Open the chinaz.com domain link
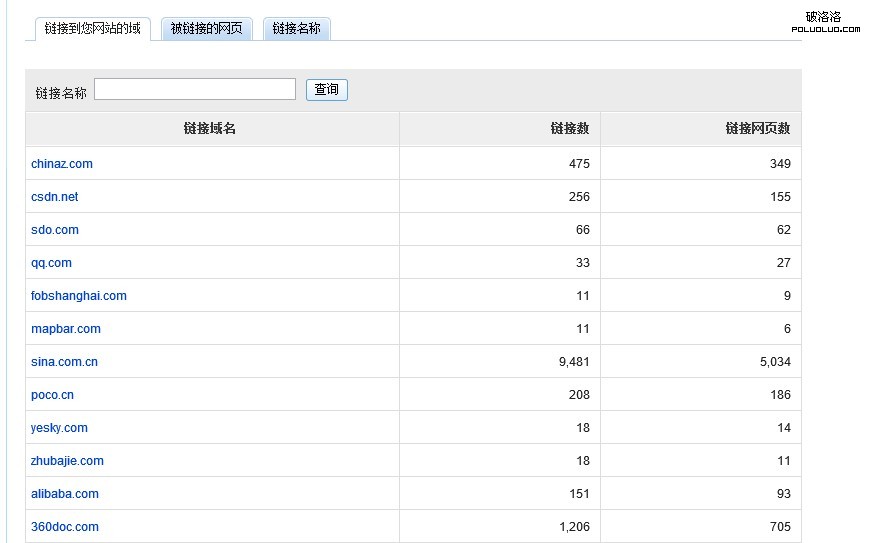Viewport: 871px width, 543px height. (62, 164)
